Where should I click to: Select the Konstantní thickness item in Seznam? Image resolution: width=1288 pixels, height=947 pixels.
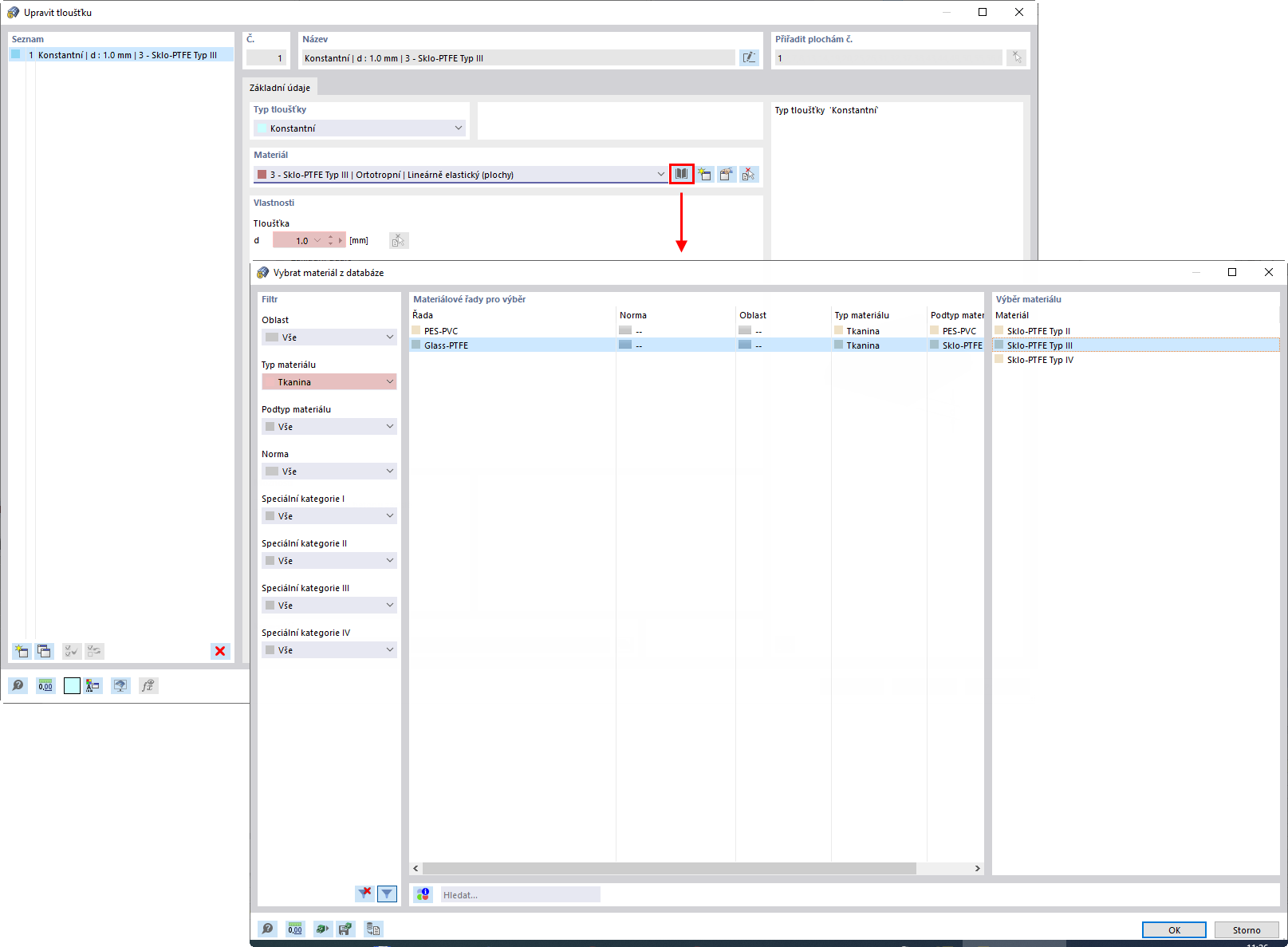point(121,55)
